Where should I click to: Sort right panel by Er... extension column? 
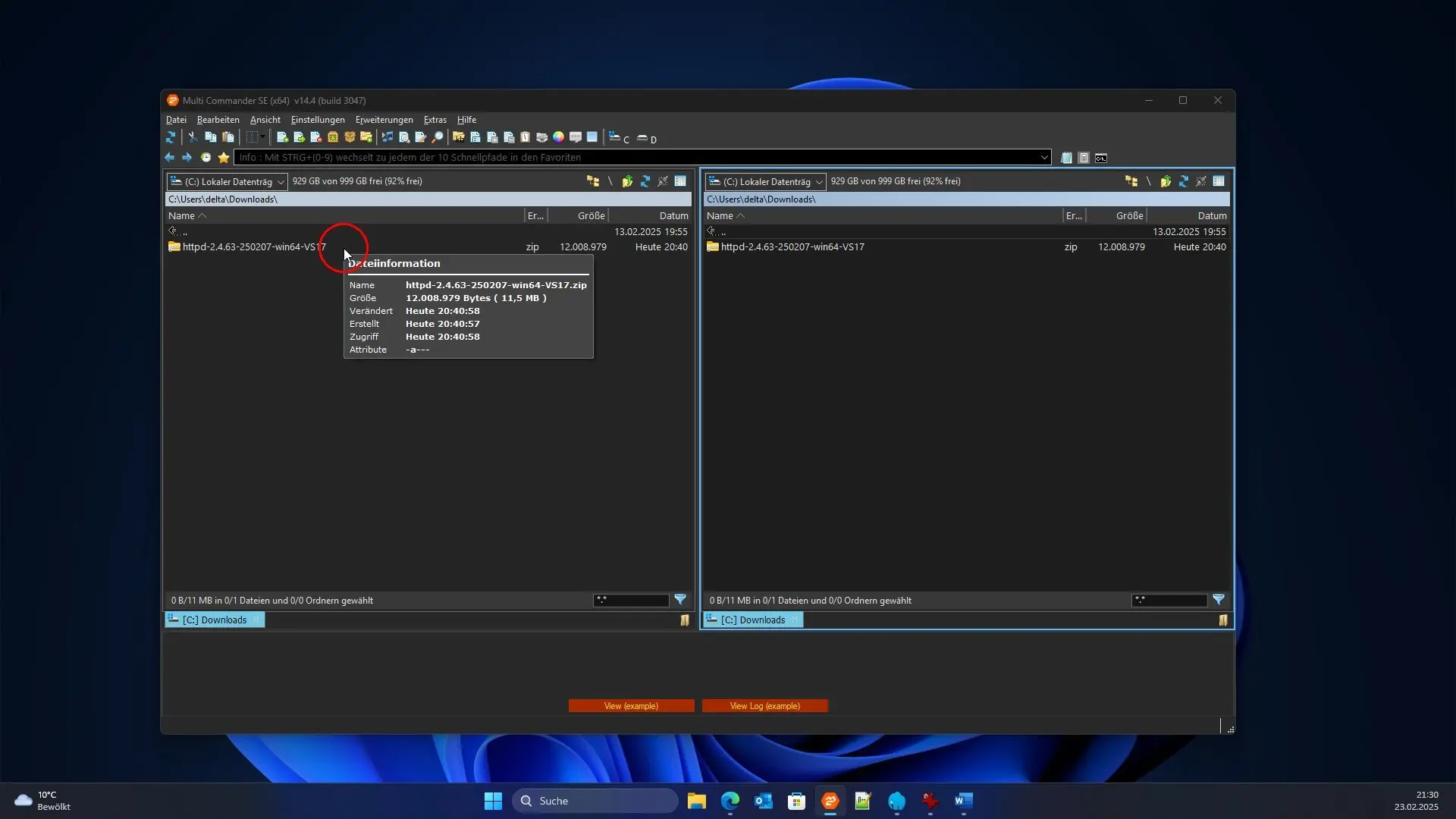tap(1074, 216)
